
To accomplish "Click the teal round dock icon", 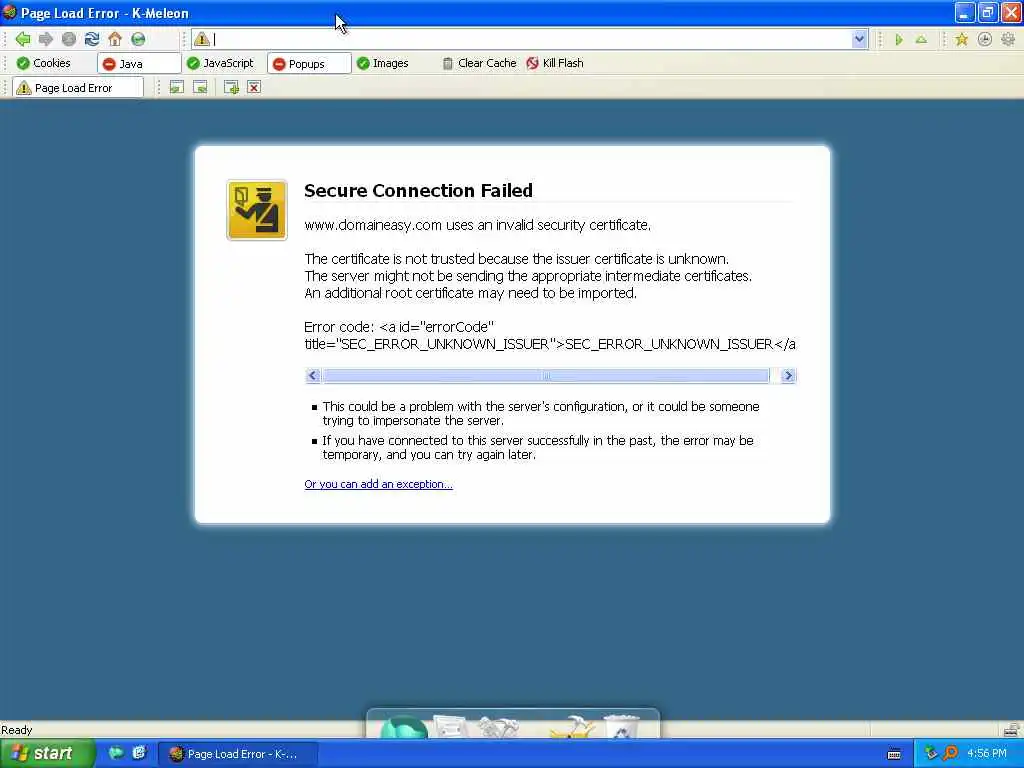I will click(404, 727).
